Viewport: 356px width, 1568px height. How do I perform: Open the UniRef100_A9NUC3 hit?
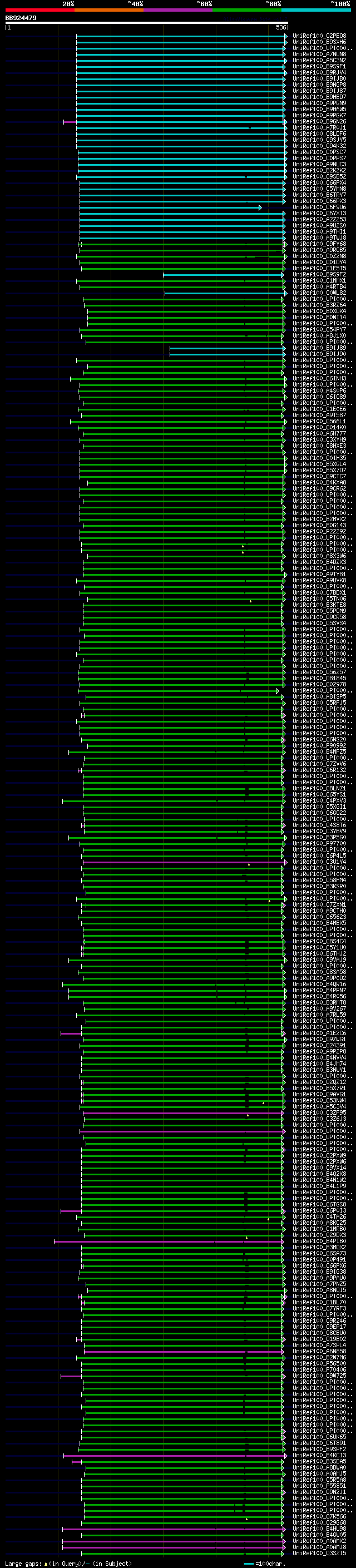coord(319,164)
